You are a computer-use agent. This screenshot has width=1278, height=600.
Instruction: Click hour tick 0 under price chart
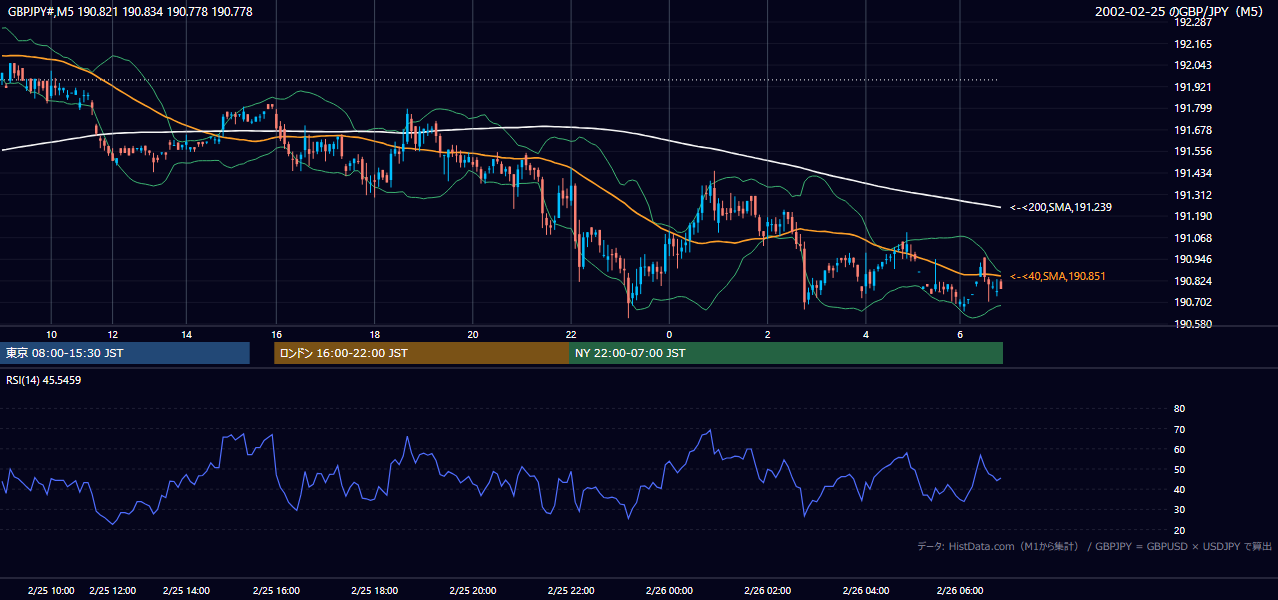coord(669,334)
